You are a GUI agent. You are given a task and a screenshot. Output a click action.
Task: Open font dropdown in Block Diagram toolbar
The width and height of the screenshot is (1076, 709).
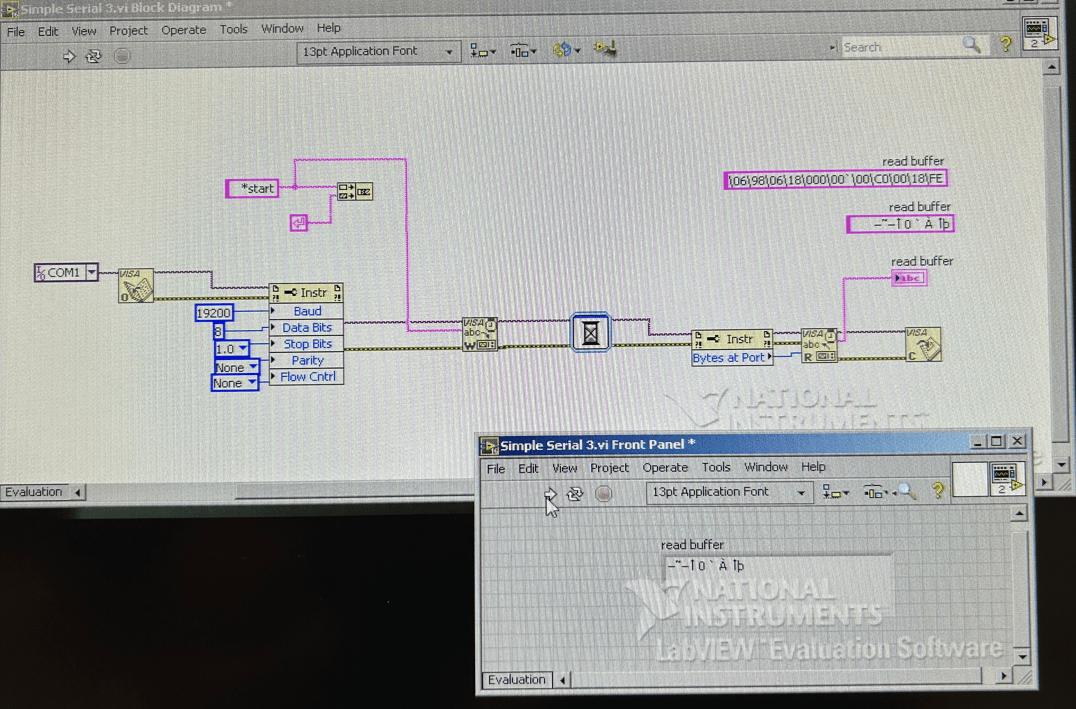[449, 51]
